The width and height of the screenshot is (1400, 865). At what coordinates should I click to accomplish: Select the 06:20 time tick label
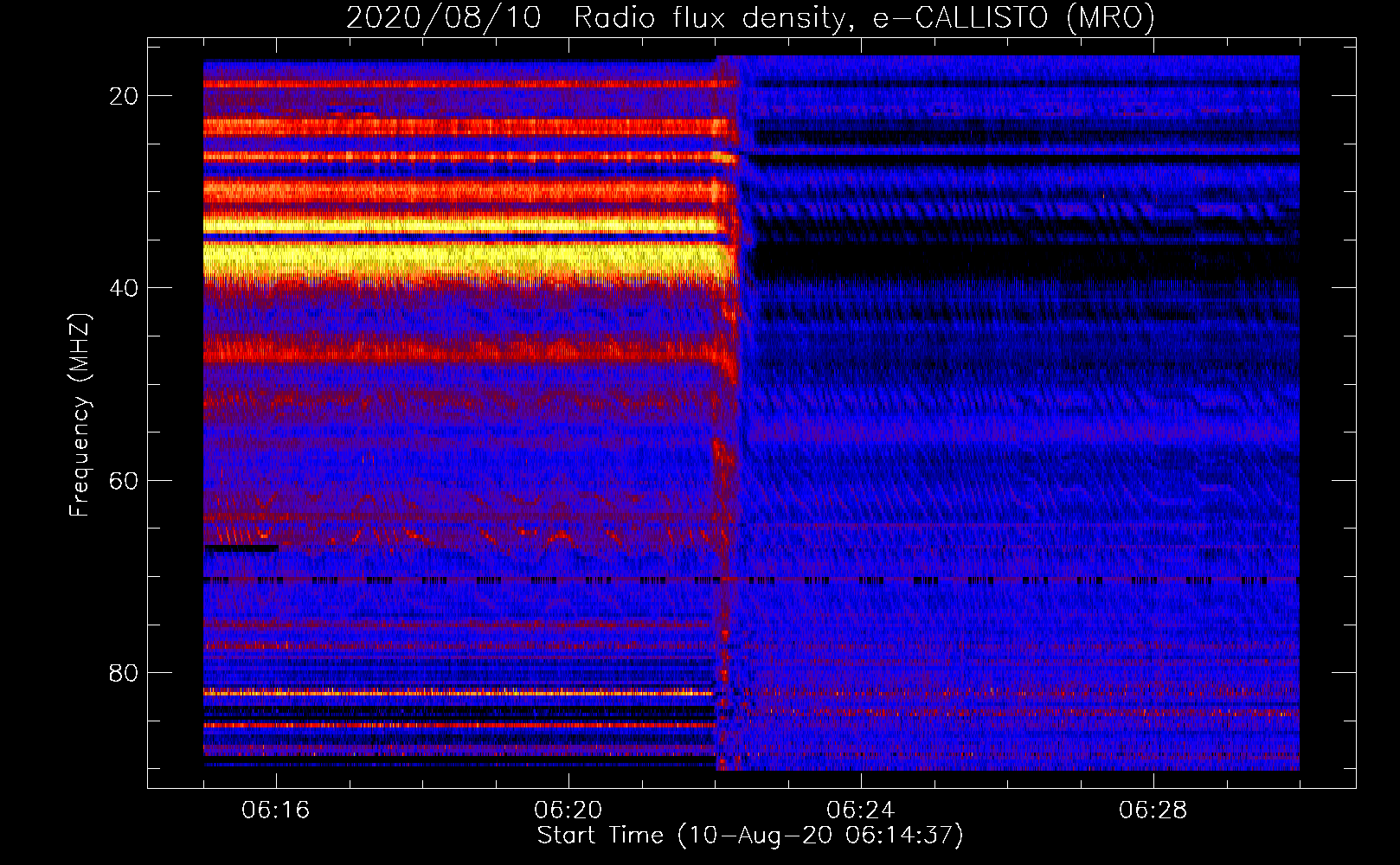(x=568, y=811)
